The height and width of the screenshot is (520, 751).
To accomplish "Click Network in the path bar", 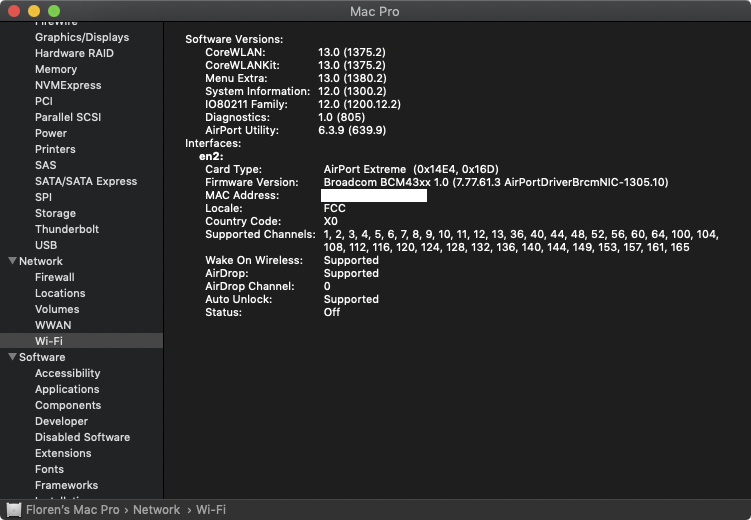I will point(157,509).
